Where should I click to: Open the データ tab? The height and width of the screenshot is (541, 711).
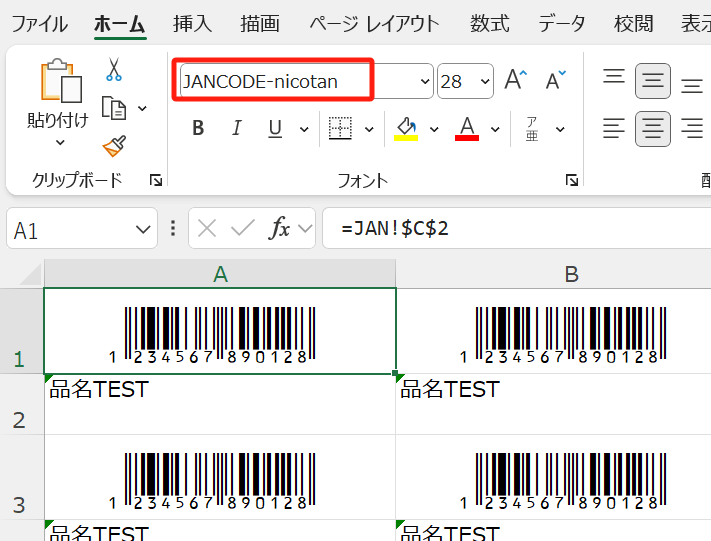(x=561, y=24)
